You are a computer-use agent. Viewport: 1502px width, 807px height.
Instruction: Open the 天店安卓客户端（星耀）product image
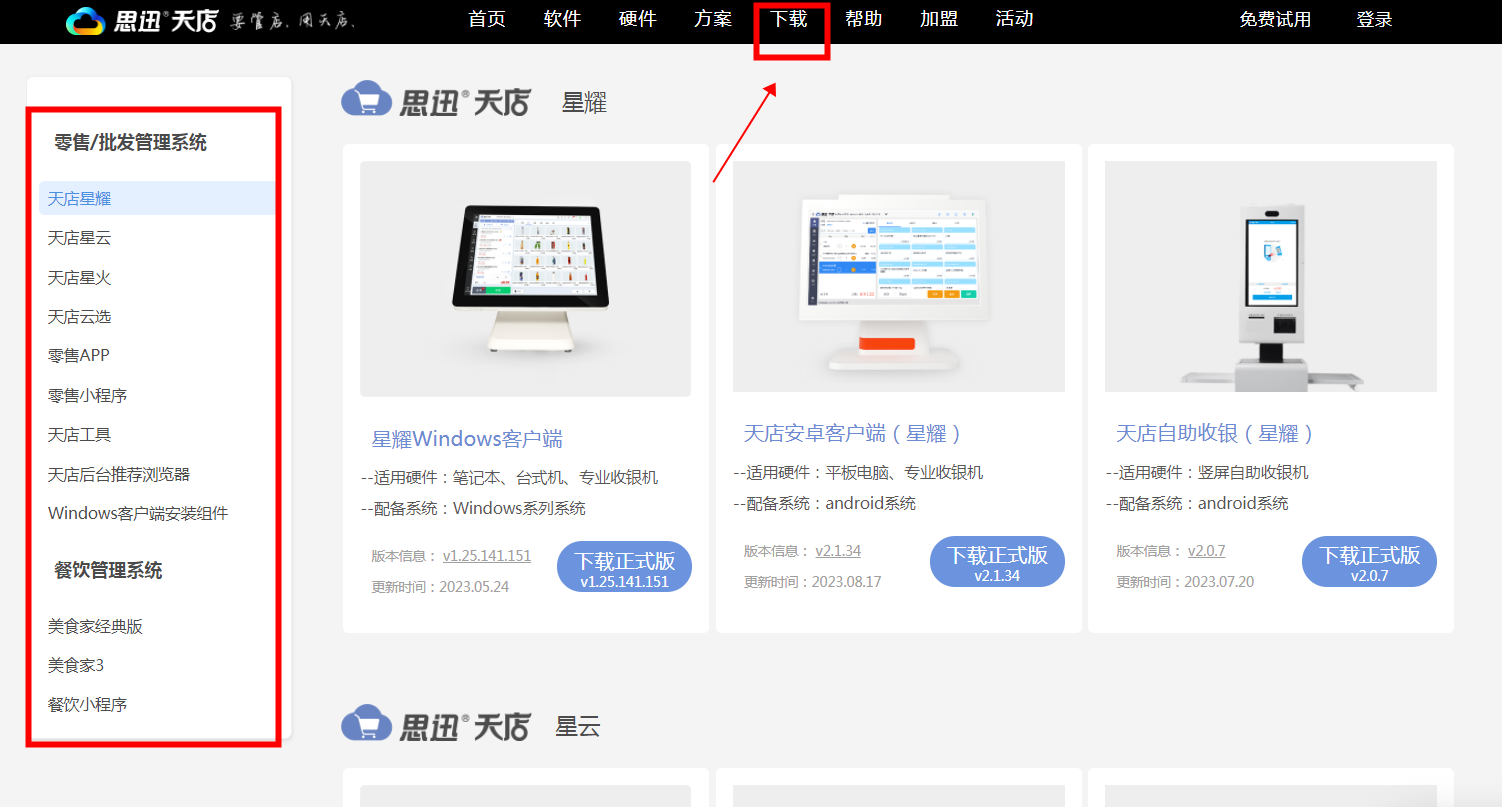pyautogui.click(x=898, y=276)
